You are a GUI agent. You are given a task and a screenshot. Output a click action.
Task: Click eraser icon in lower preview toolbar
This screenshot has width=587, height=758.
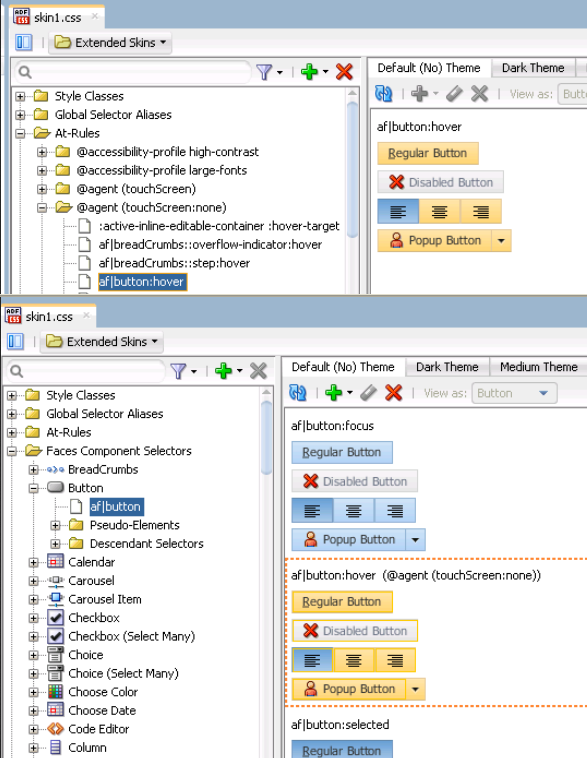pyautogui.click(x=368, y=393)
